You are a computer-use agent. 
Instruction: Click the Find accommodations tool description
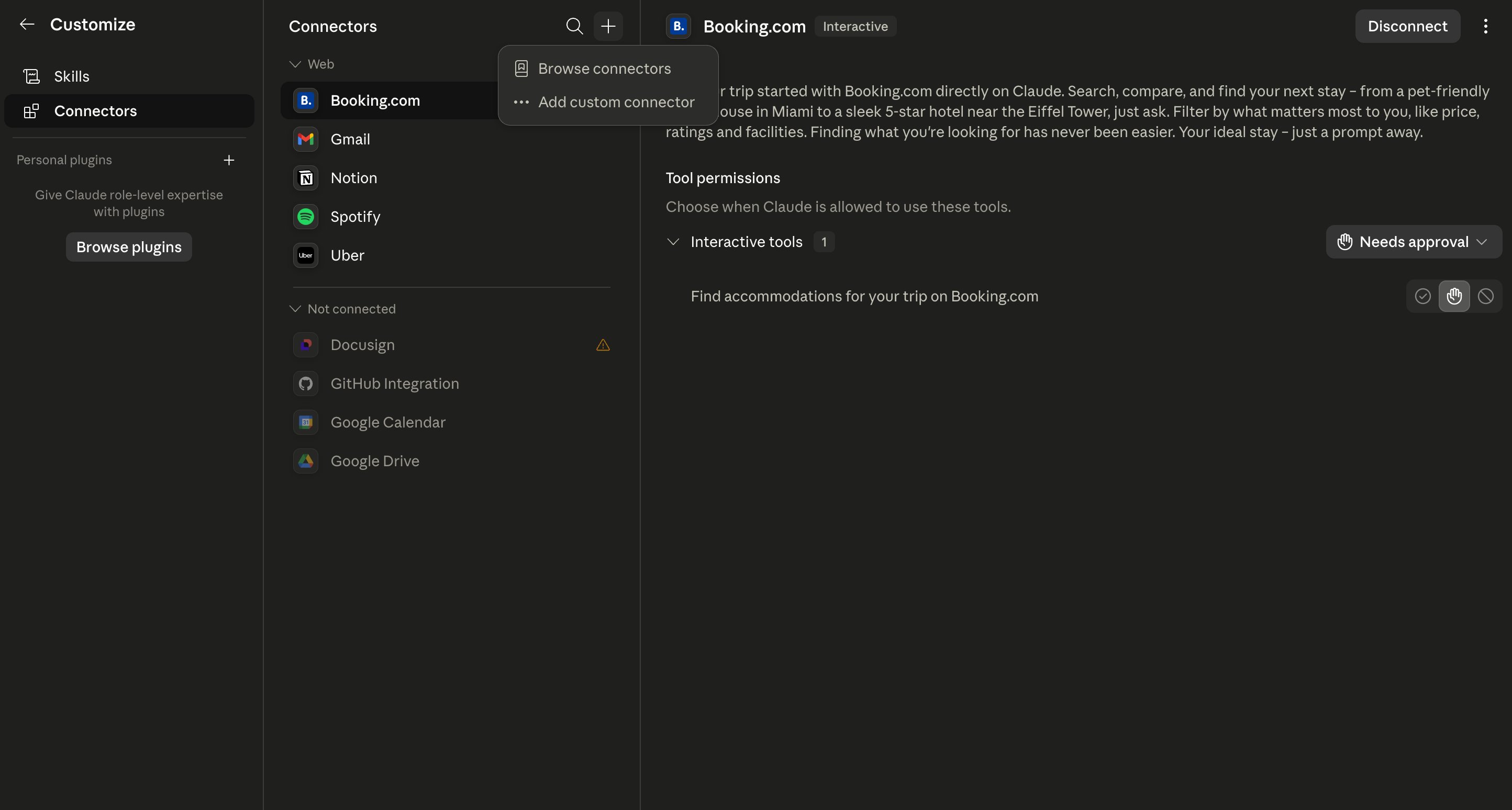coord(864,296)
